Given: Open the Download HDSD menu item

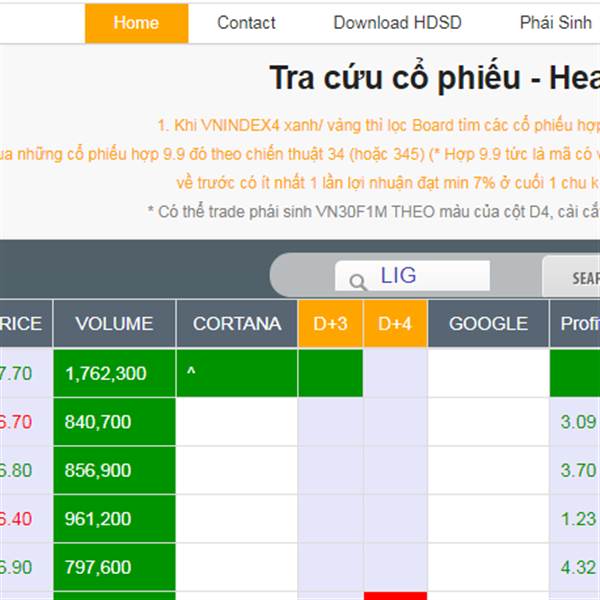Looking at the screenshot, I should pyautogui.click(x=398, y=23).
